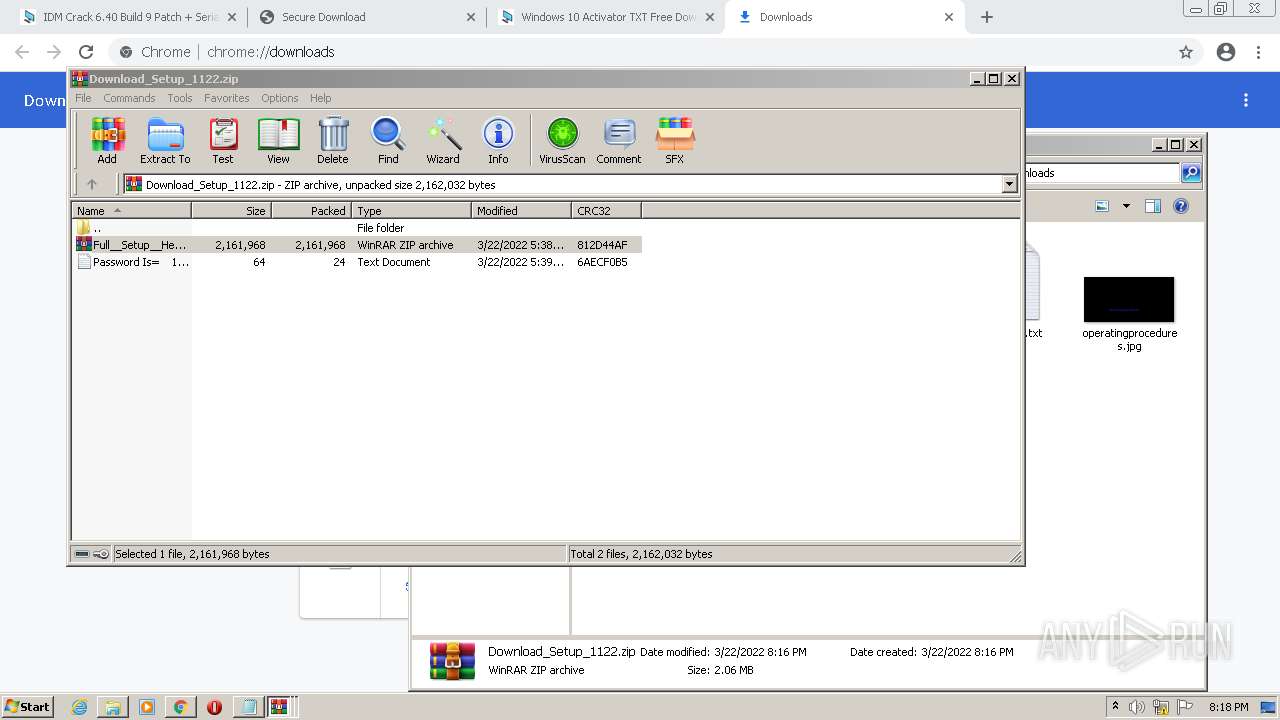Open the File menu in WinRAR
The height and width of the screenshot is (720, 1280).
pyautogui.click(x=83, y=98)
